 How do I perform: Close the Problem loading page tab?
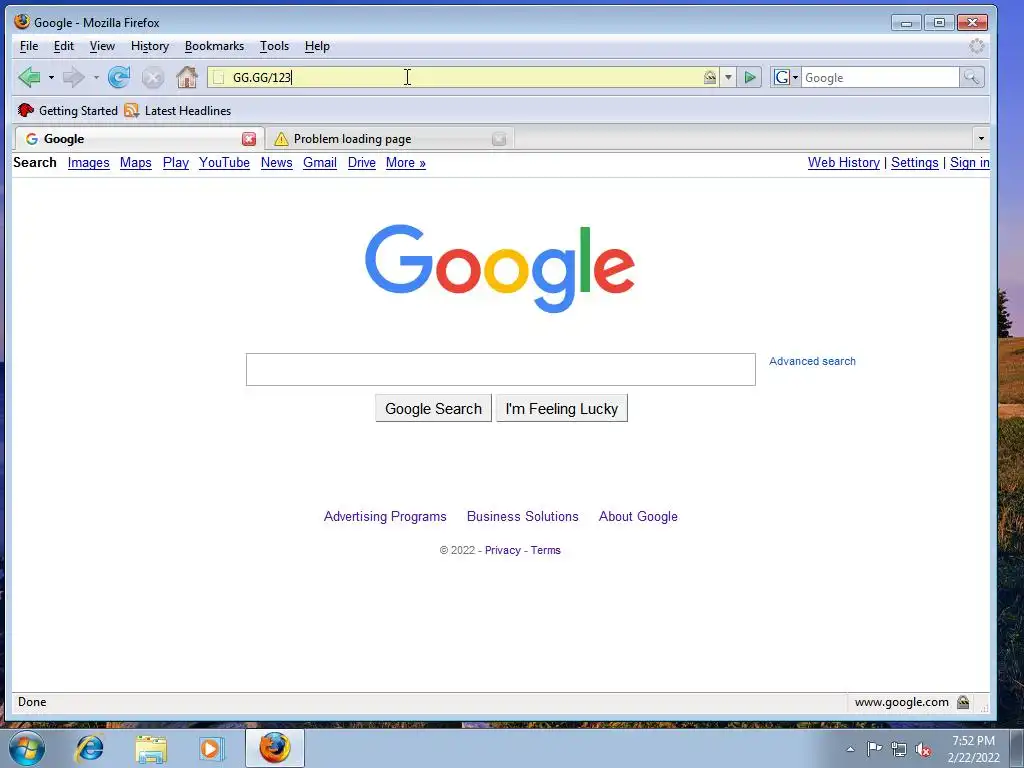tap(499, 138)
